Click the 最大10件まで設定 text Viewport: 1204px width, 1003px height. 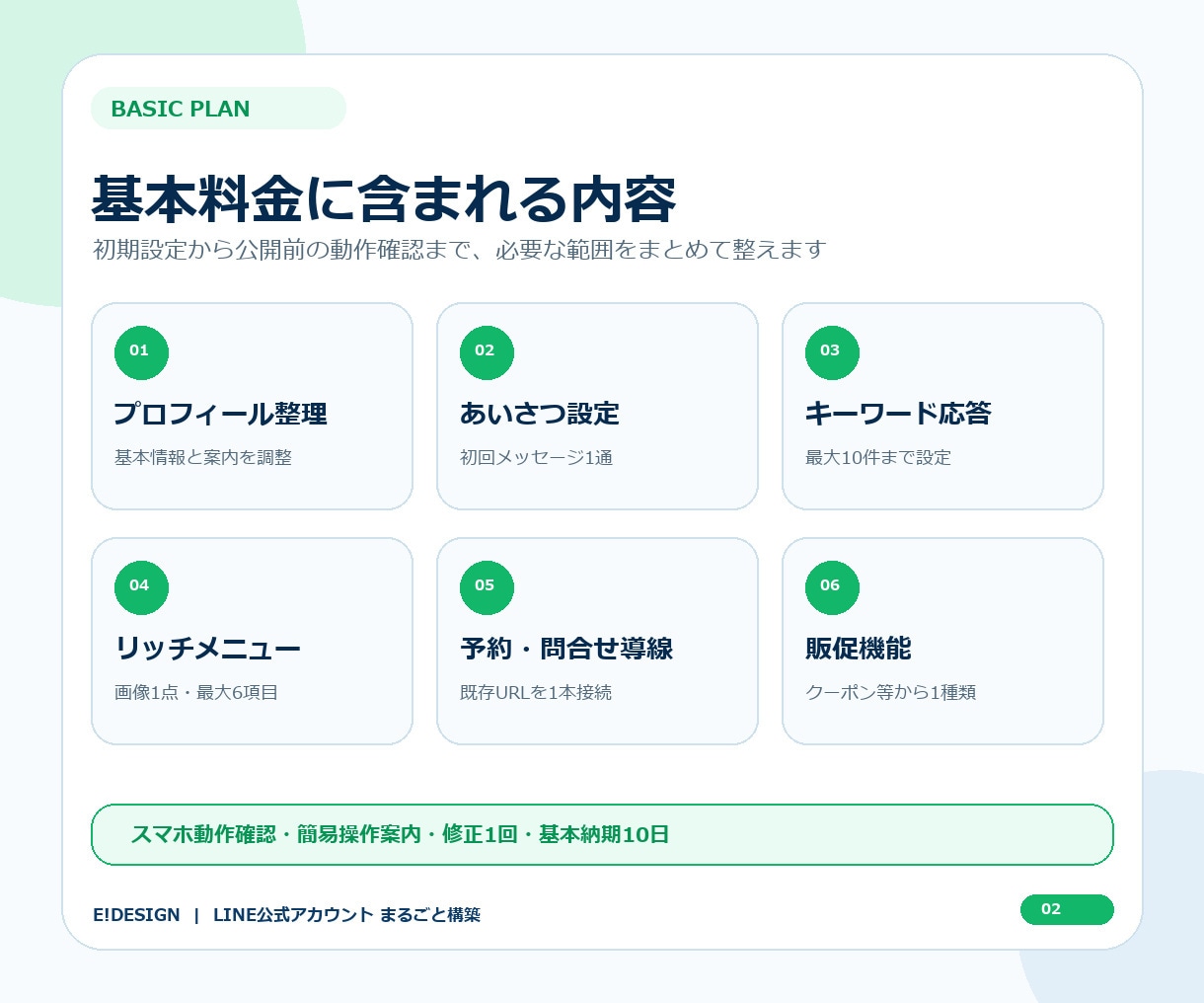(878, 457)
